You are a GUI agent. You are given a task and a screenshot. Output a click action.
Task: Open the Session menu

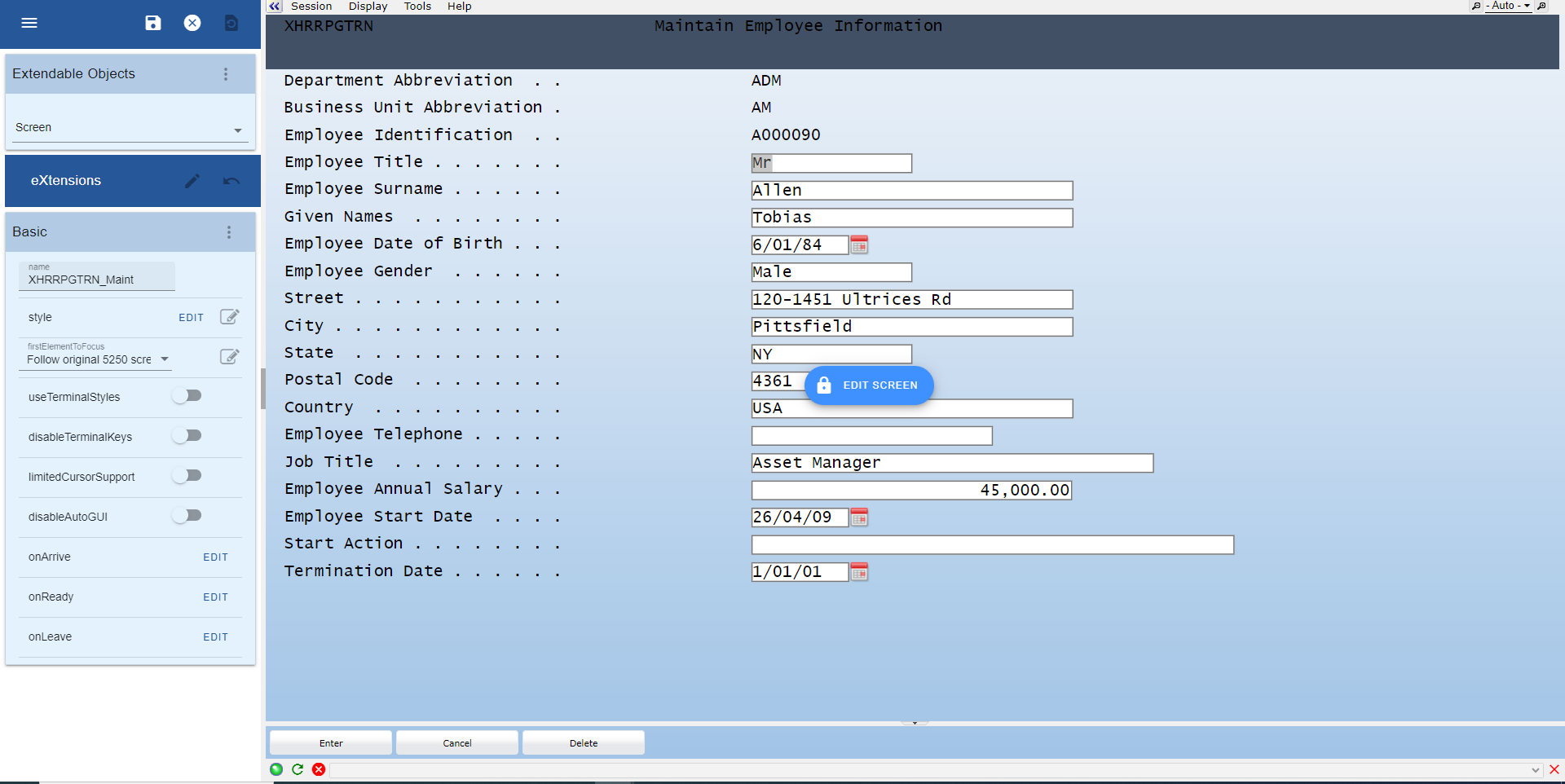311,7
